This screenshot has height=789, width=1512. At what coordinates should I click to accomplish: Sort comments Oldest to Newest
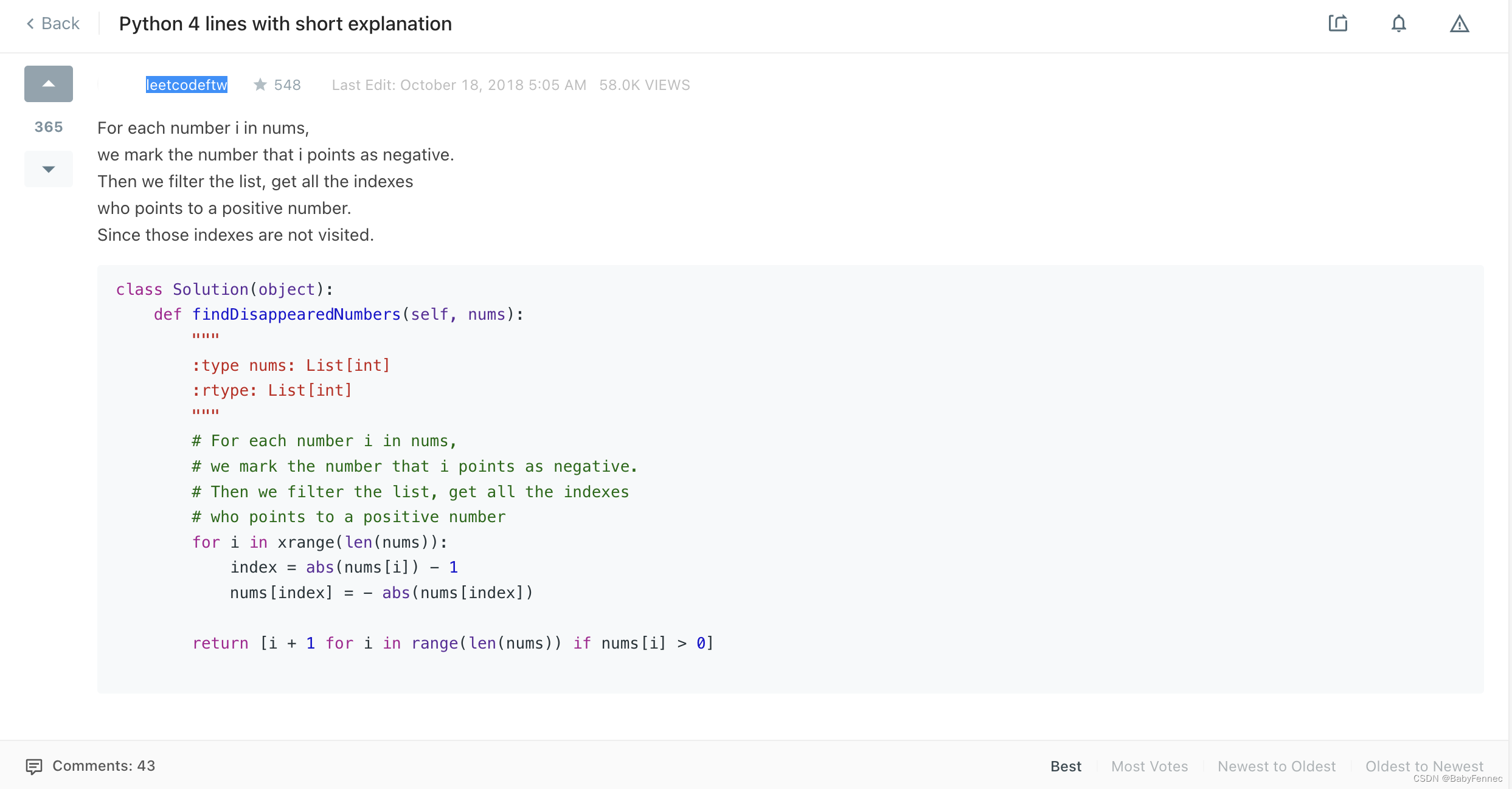point(1424,767)
